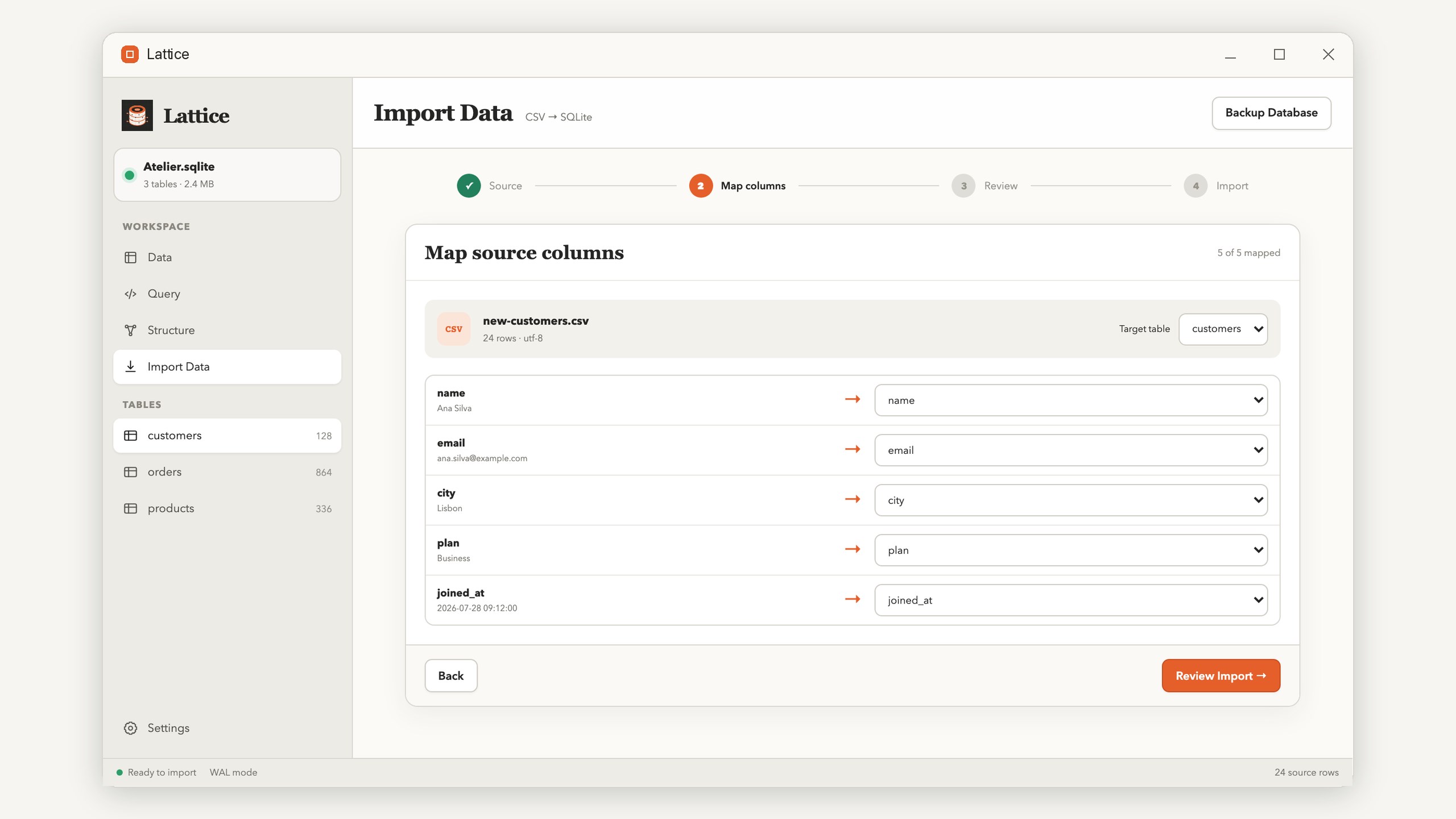The image size is (1456, 819).
Task: Click the Source step label
Action: [505, 186]
